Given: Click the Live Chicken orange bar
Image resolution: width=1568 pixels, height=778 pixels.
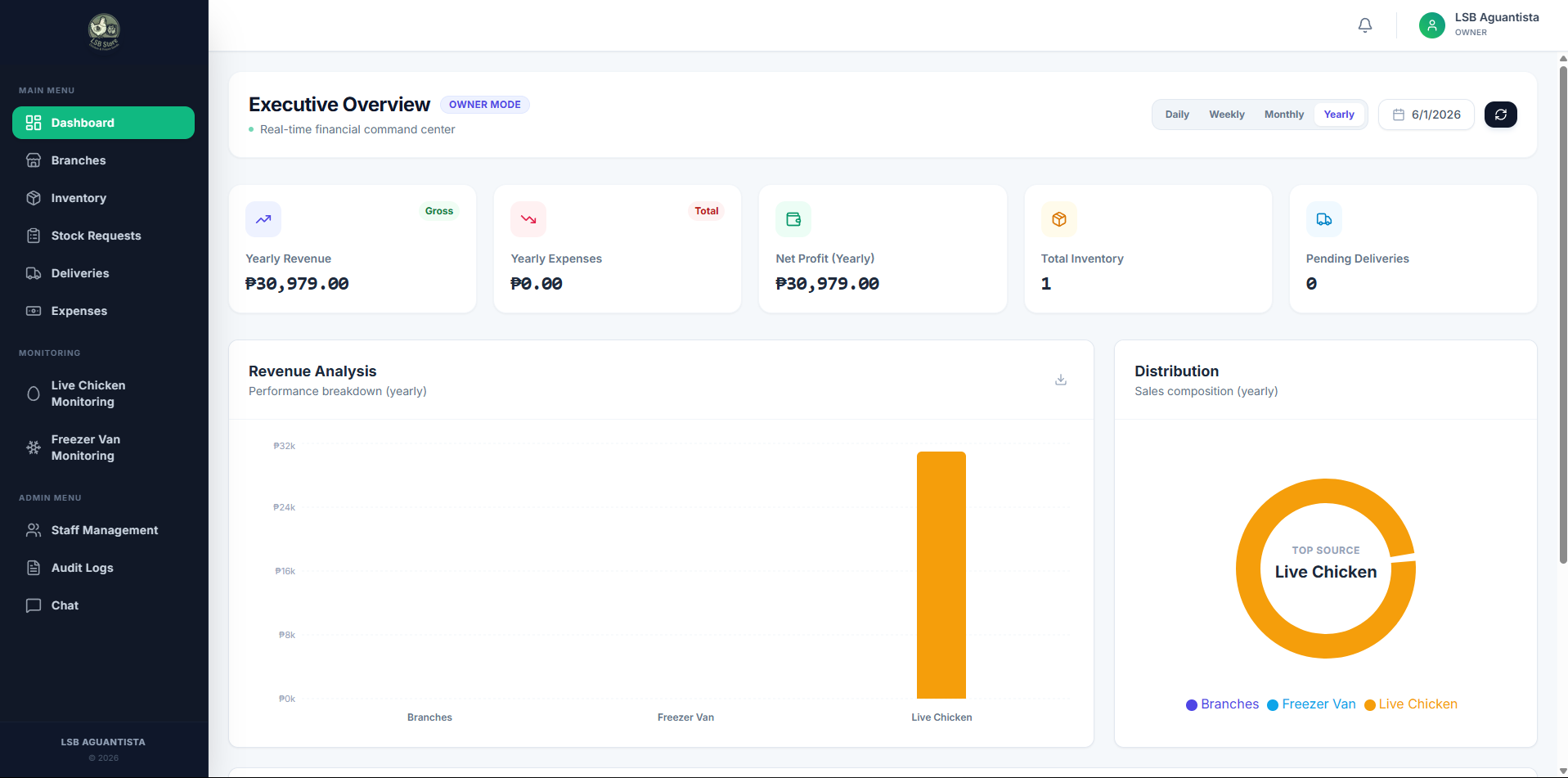Looking at the screenshot, I should (x=941, y=575).
